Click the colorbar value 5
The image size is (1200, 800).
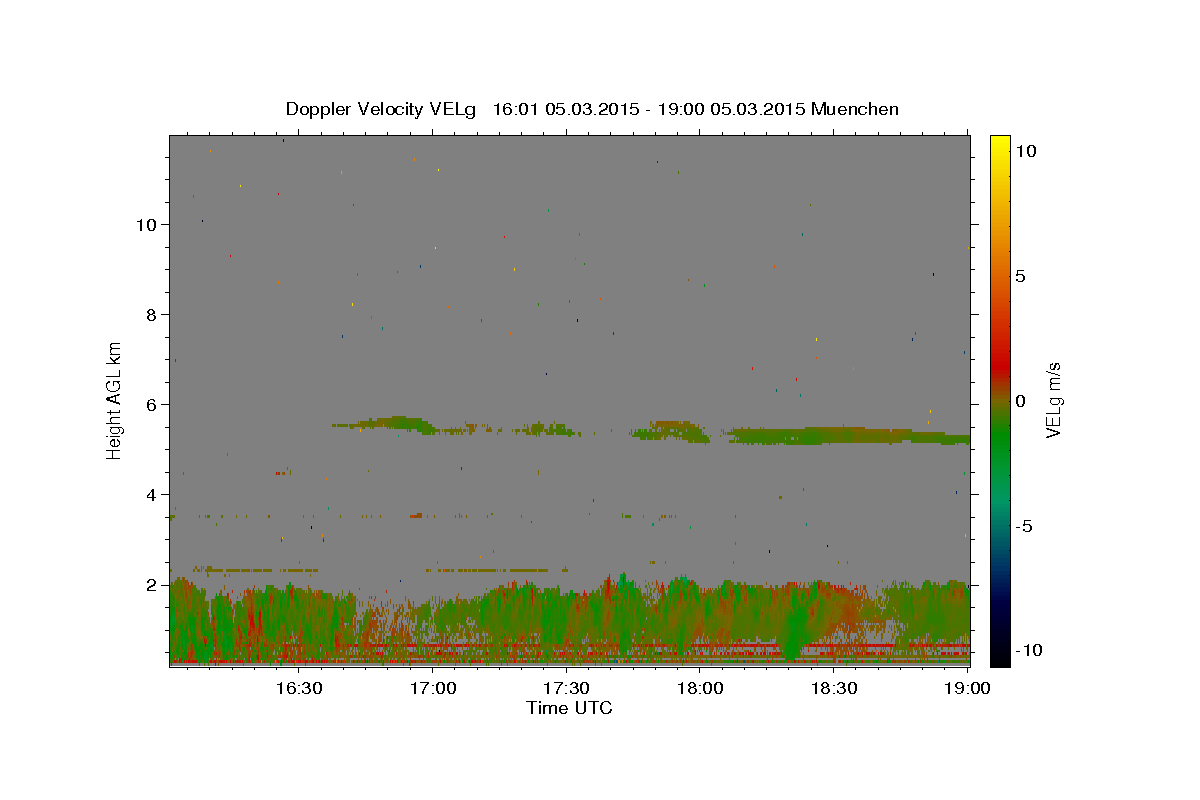click(1020, 276)
